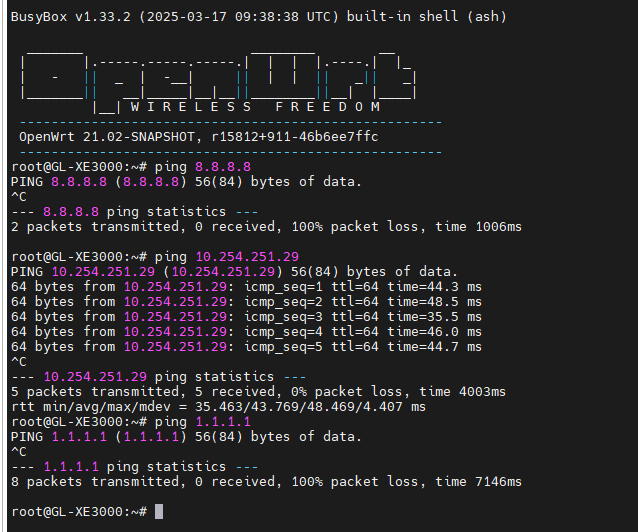Click the '2 packets transmitted' result line
The image size is (638, 532).
pyautogui.click(x=265, y=226)
